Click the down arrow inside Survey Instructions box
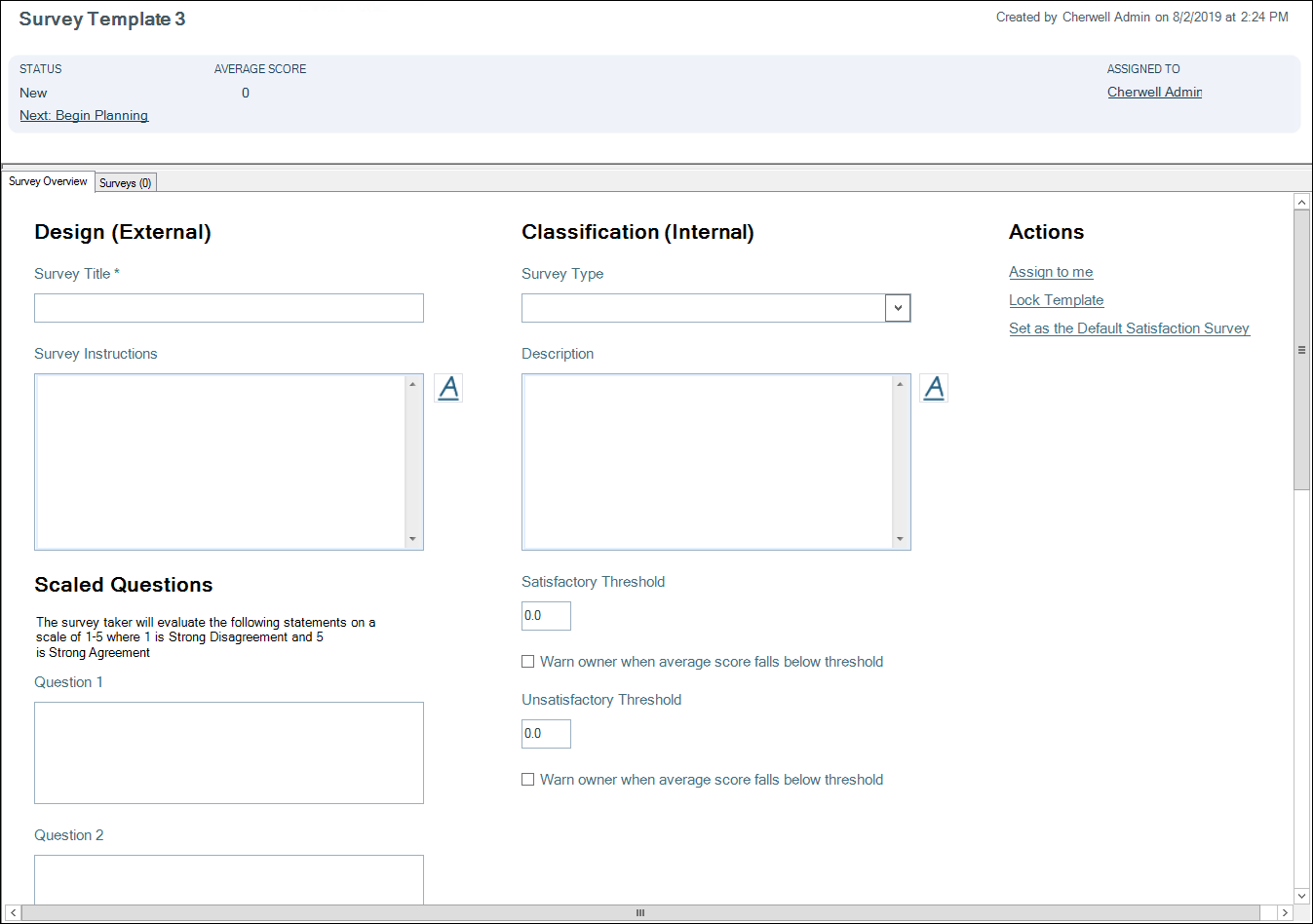The image size is (1313, 924). [412, 540]
